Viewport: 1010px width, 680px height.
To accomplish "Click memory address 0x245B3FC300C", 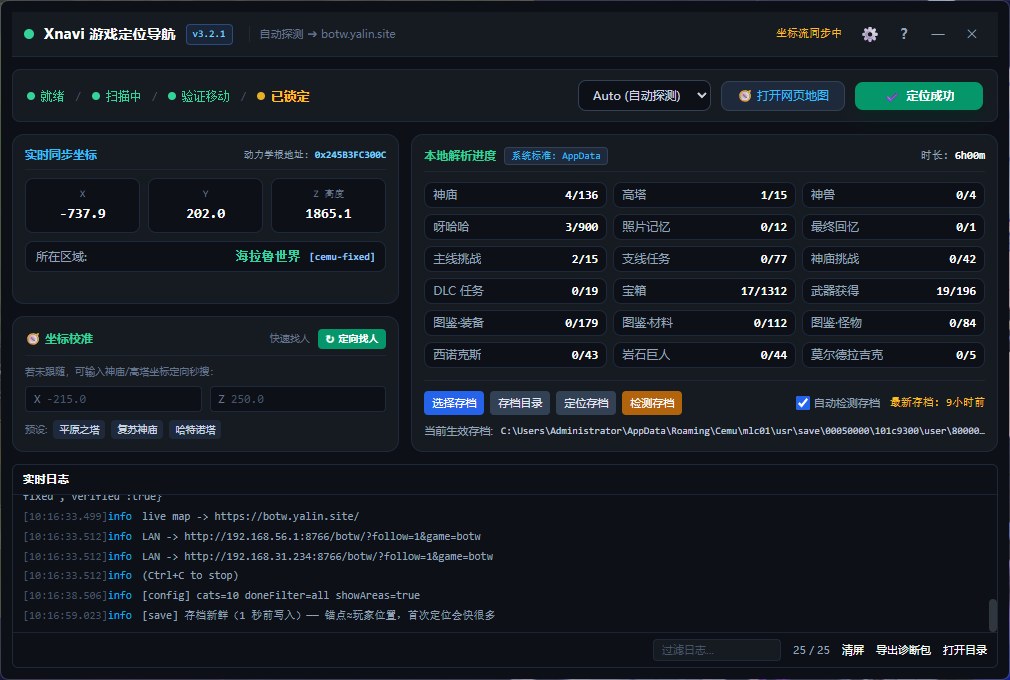I will [x=350, y=155].
